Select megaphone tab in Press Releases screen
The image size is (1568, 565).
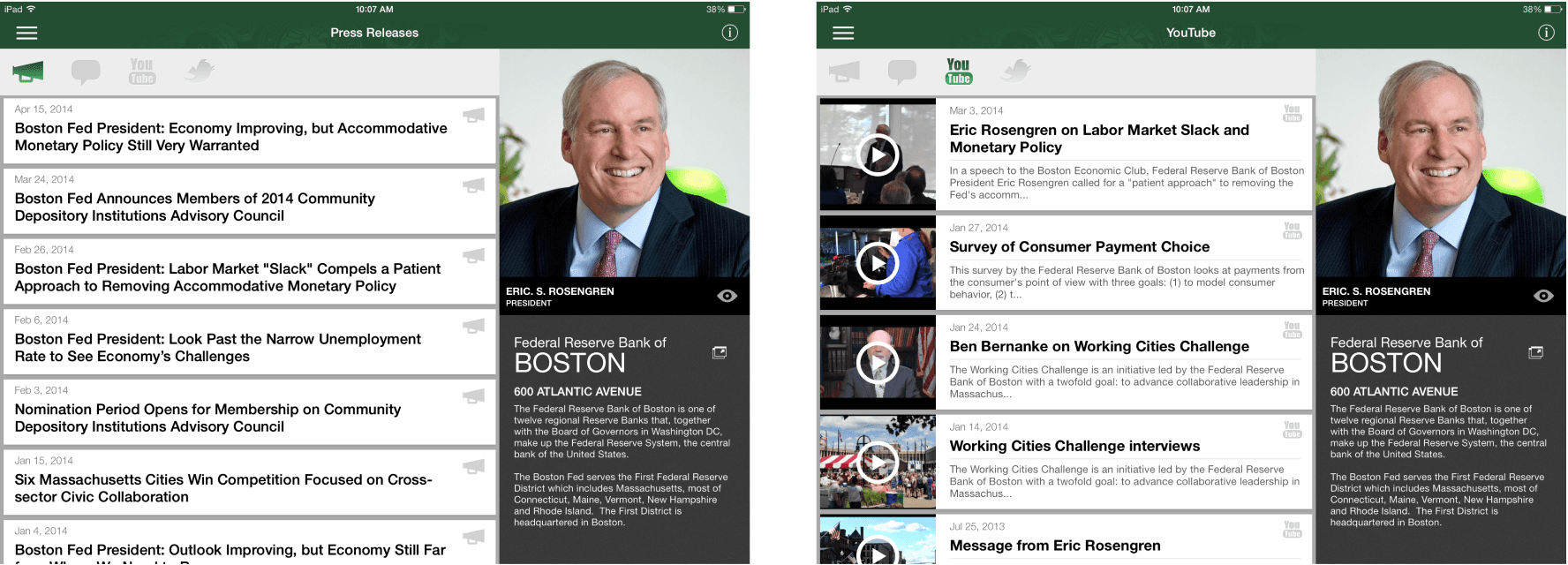(28, 72)
